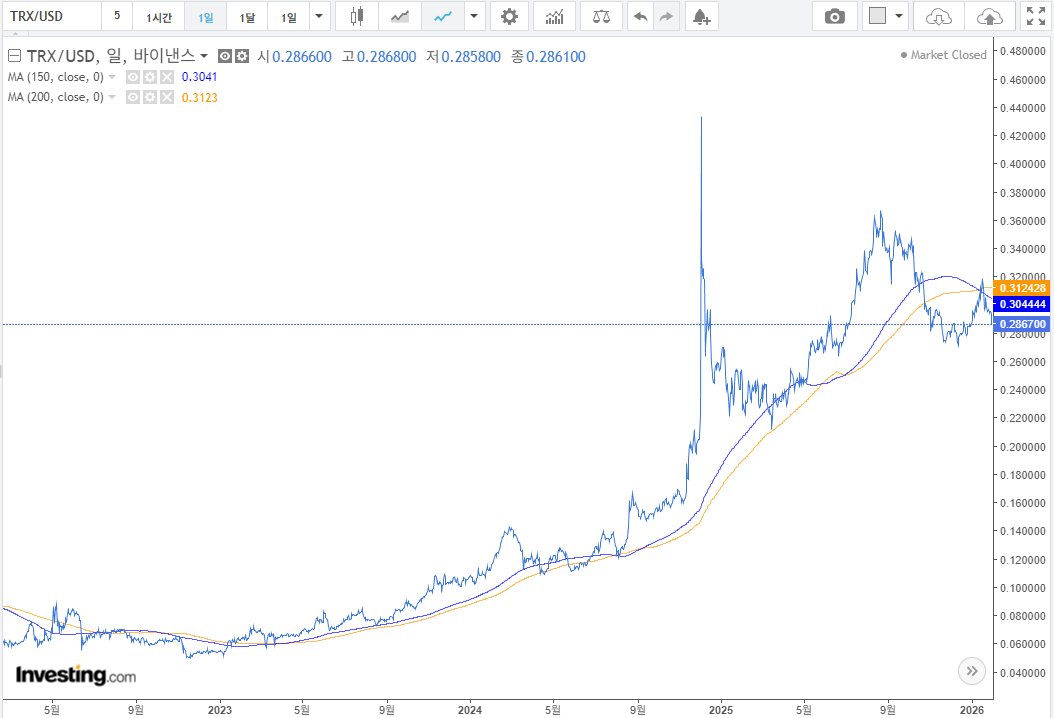Click the Market Closed status text
The image size is (1054, 718).
(948, 55)
